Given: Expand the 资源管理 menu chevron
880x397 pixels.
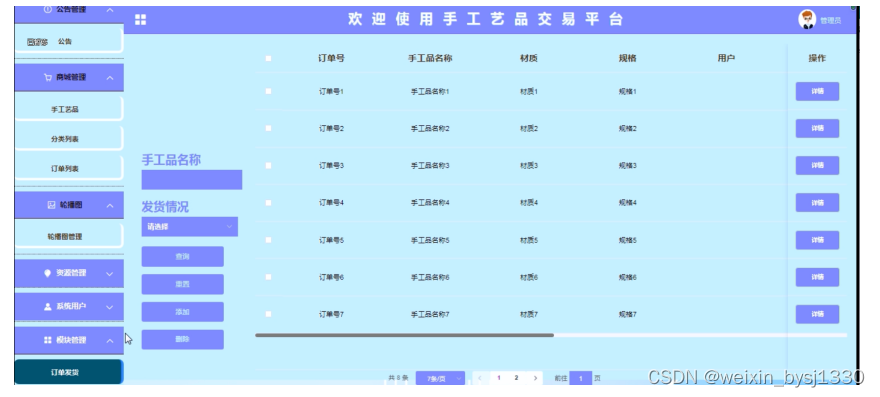Looking at the screenshot, I should [110, 274].
